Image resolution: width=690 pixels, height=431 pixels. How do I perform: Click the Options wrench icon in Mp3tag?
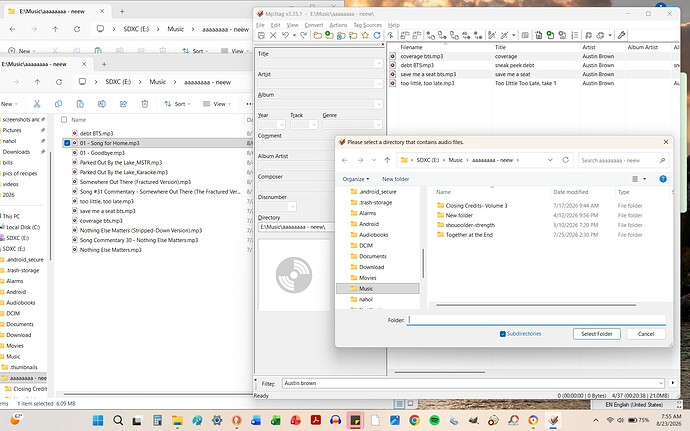point(622,35)
